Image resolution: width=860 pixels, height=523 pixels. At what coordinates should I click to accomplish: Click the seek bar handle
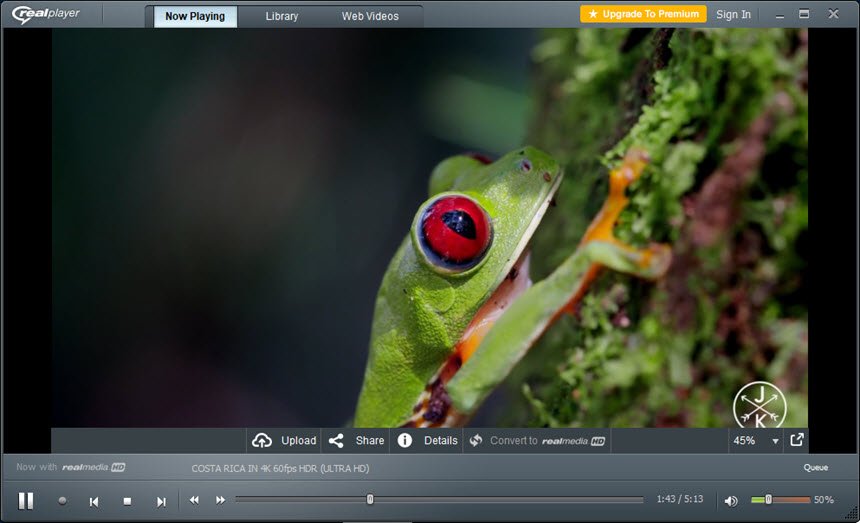click(370, 499)
